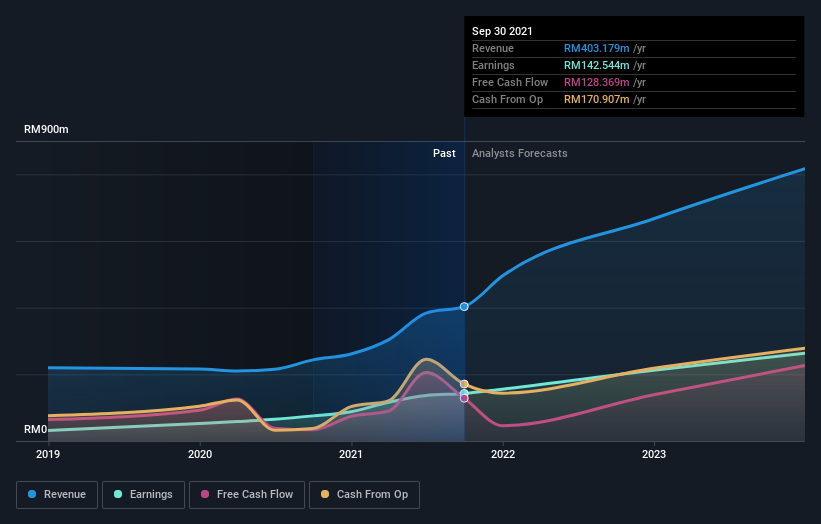Click the Revenue label in tooltip
The height and width of the screenshot is (524, 821).
click(x=493, y=48)
